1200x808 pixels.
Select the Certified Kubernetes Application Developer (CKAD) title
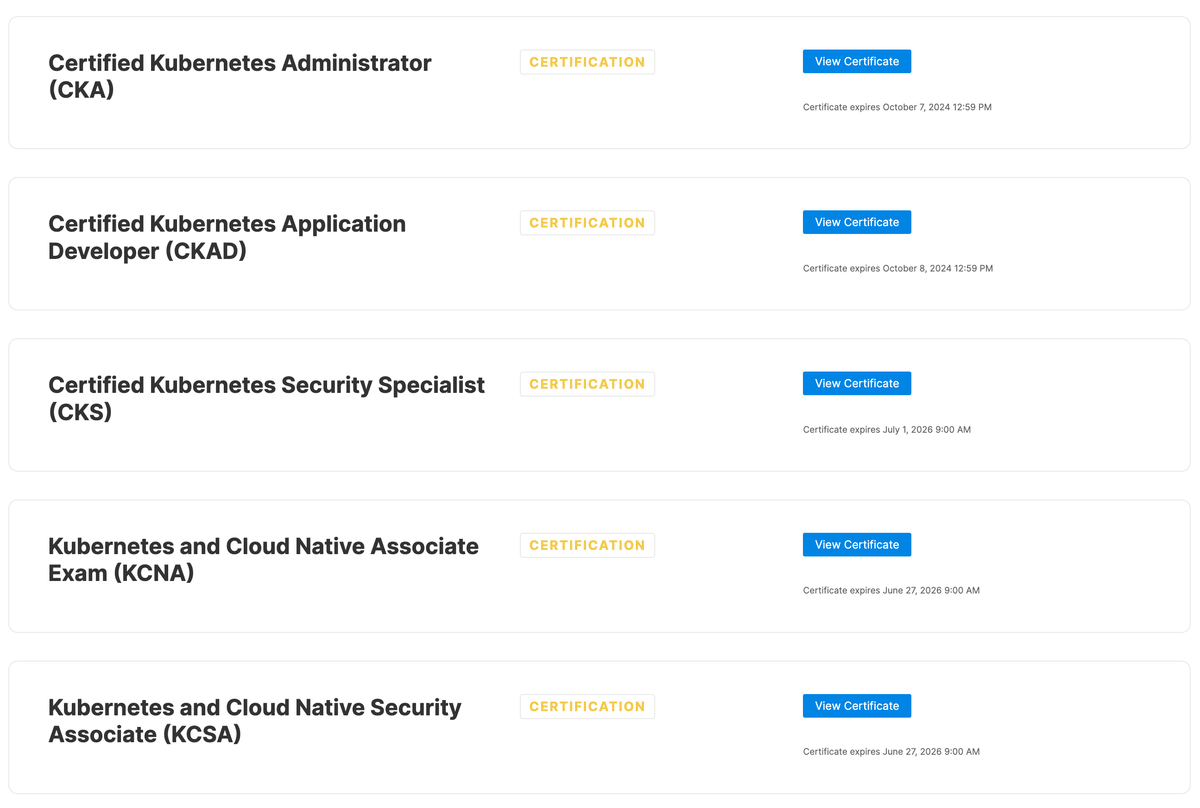pyautogui.click(x=227, y=237)
